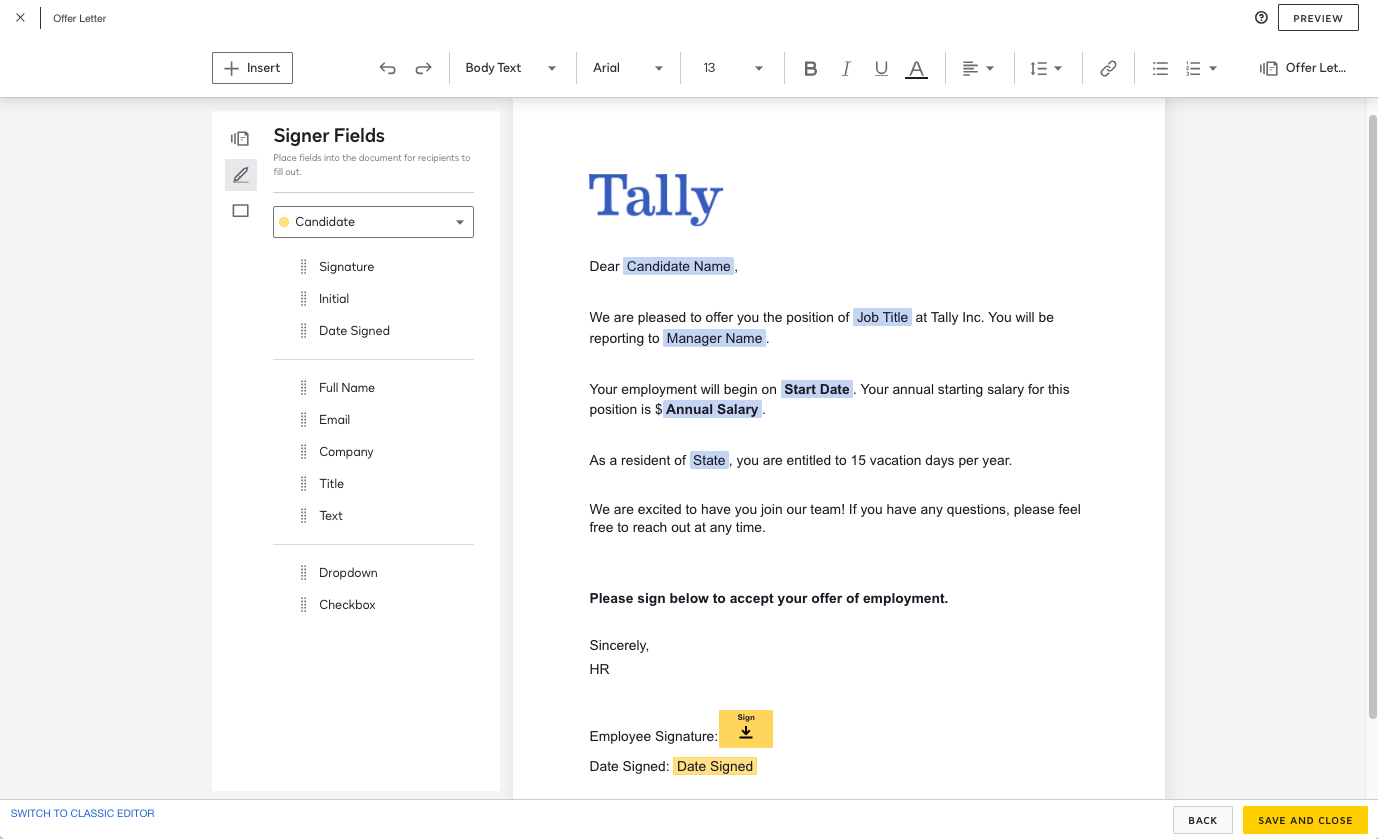
Task: Click the Redo arrow icon
Action: pyautogui.click(x=423, y=68)
